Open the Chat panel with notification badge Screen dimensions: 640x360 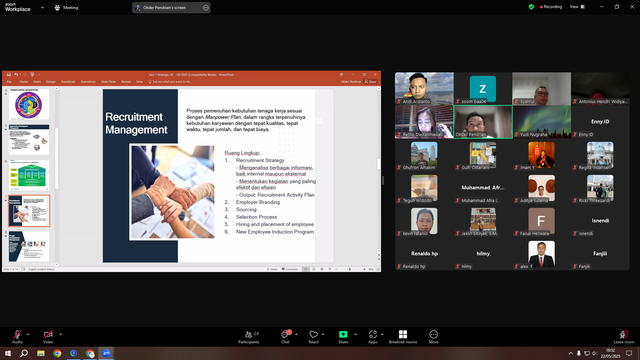[x=285, y=337]
